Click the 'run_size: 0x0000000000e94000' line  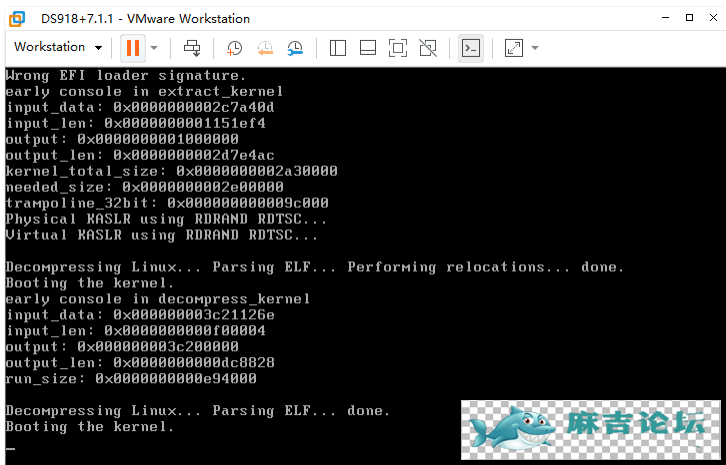[x=131, y=379]
